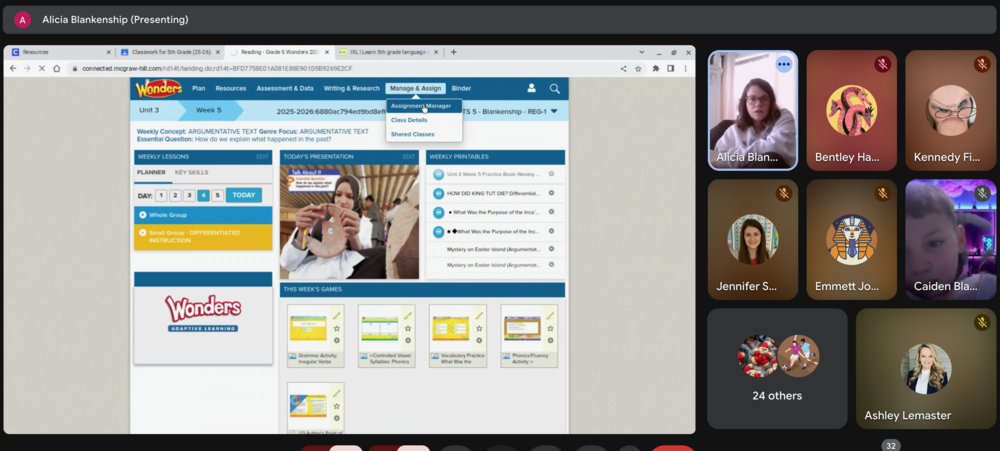1000x451 pixels.
Task: Click the pencil icon on Grammar Activity game
Action: pos(337,315)
